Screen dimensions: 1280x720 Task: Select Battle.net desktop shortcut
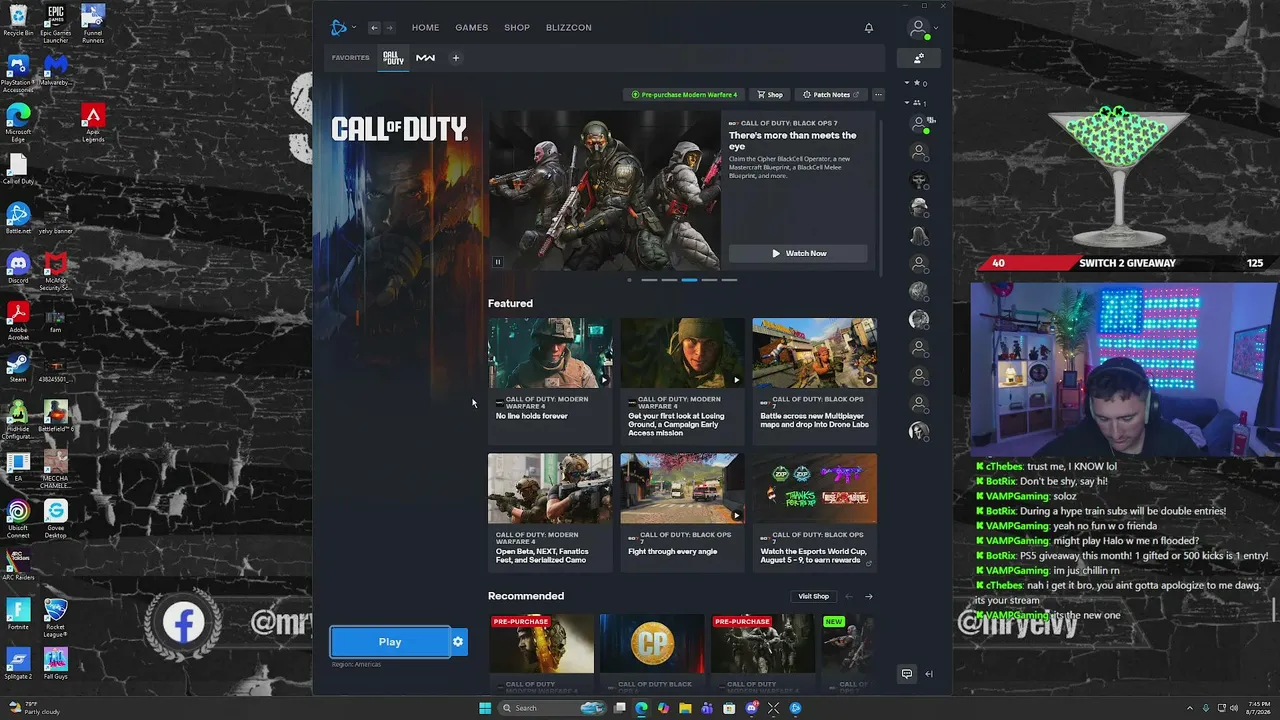[18, 220]
